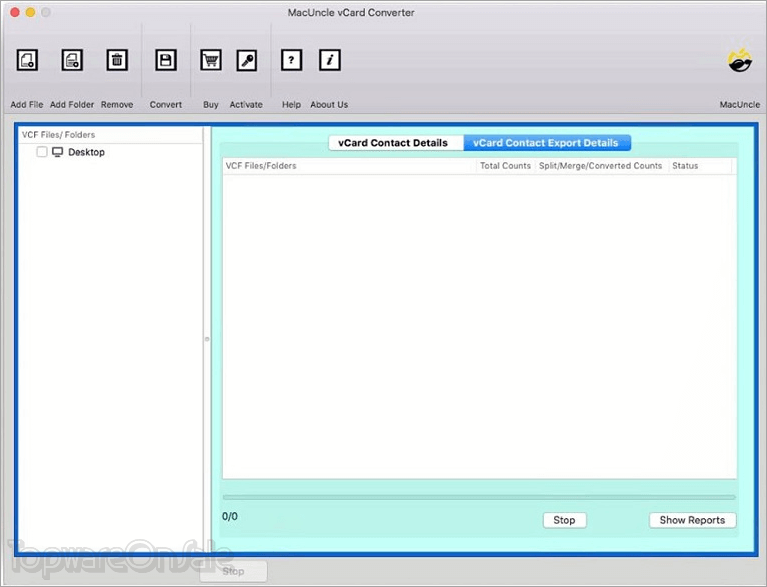Click the MacUncle logo icon
767x587 pixels.
740,60
